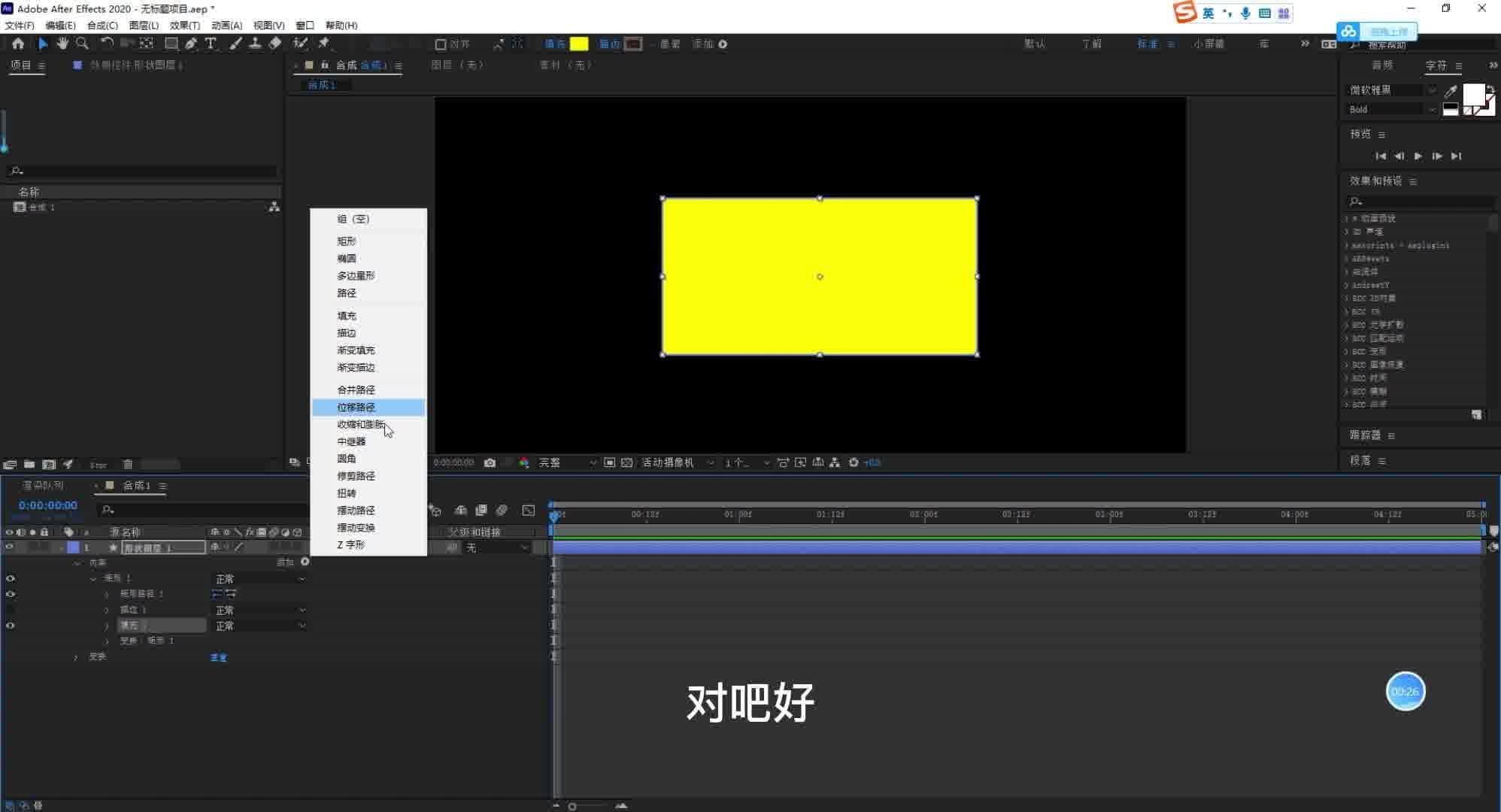Select the Horizontal Type tool
1501x812 pixels.
[211, 44]
